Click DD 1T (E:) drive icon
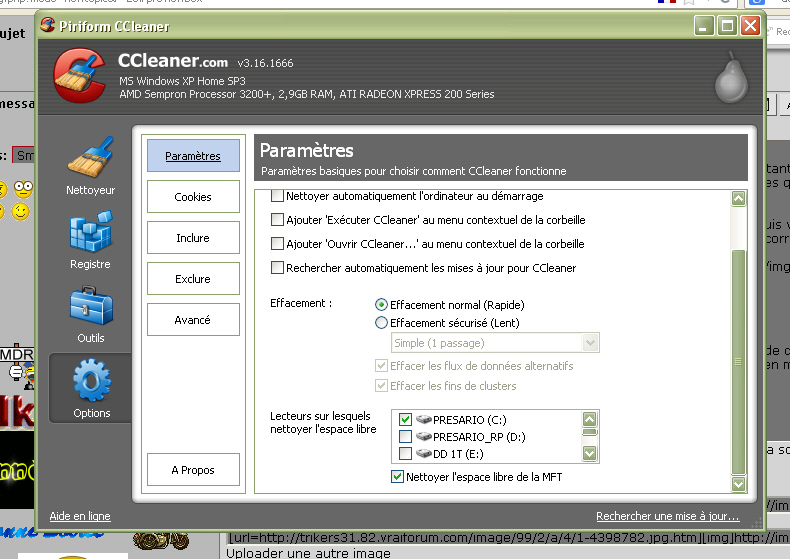 424,453
